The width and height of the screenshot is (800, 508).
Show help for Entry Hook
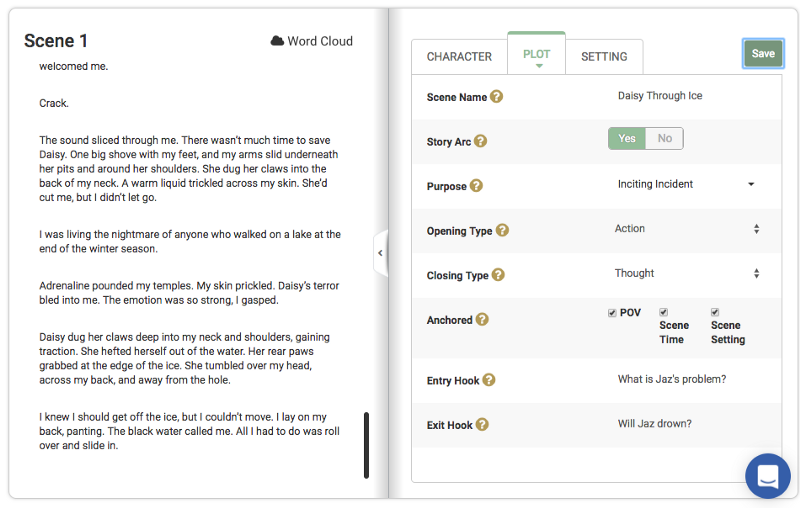pyautogui.click(x=489, y=380)
